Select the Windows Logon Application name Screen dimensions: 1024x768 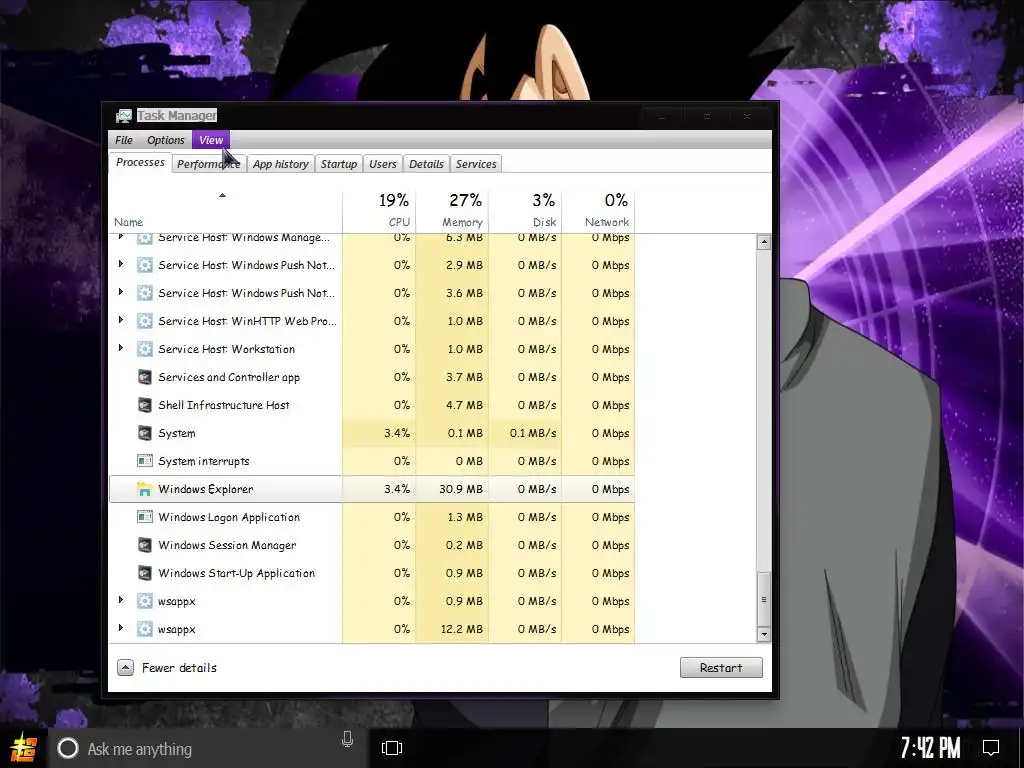(x=229, y=517)
